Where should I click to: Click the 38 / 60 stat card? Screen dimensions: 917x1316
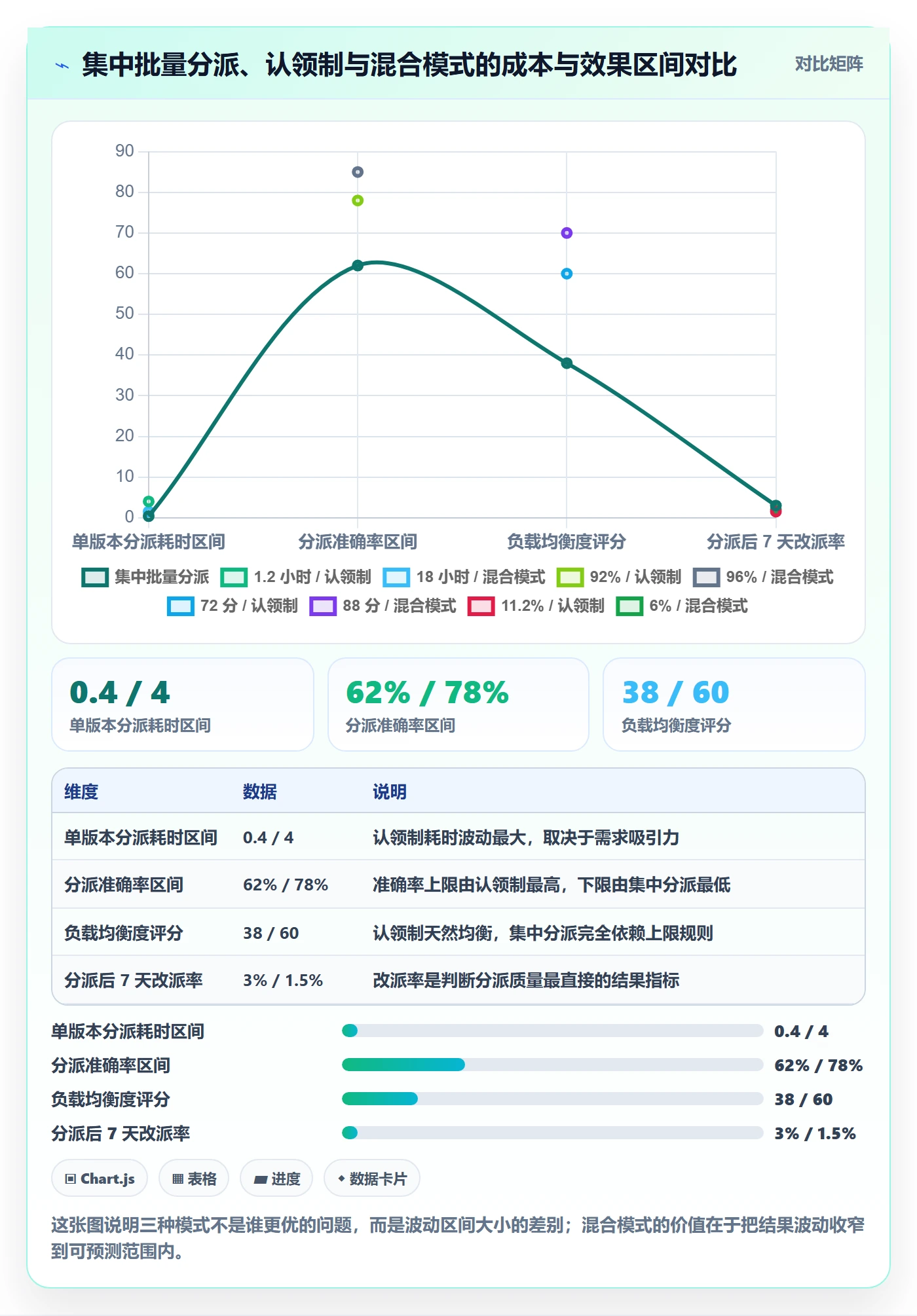pos(734,704)
